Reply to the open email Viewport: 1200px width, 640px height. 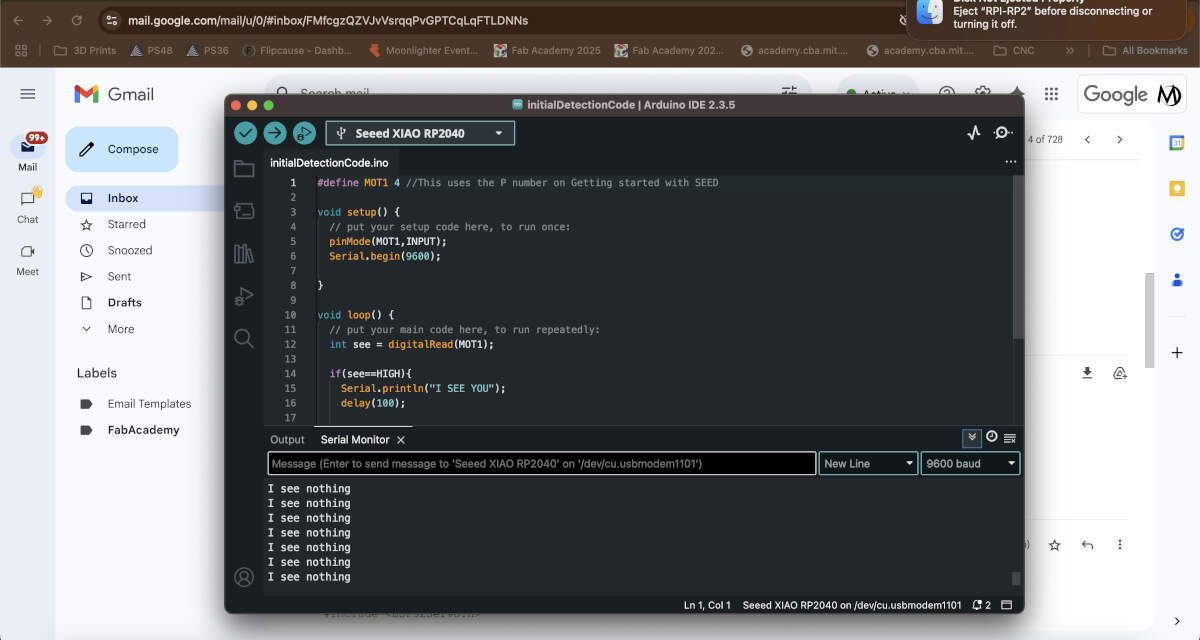point(1087,545)
